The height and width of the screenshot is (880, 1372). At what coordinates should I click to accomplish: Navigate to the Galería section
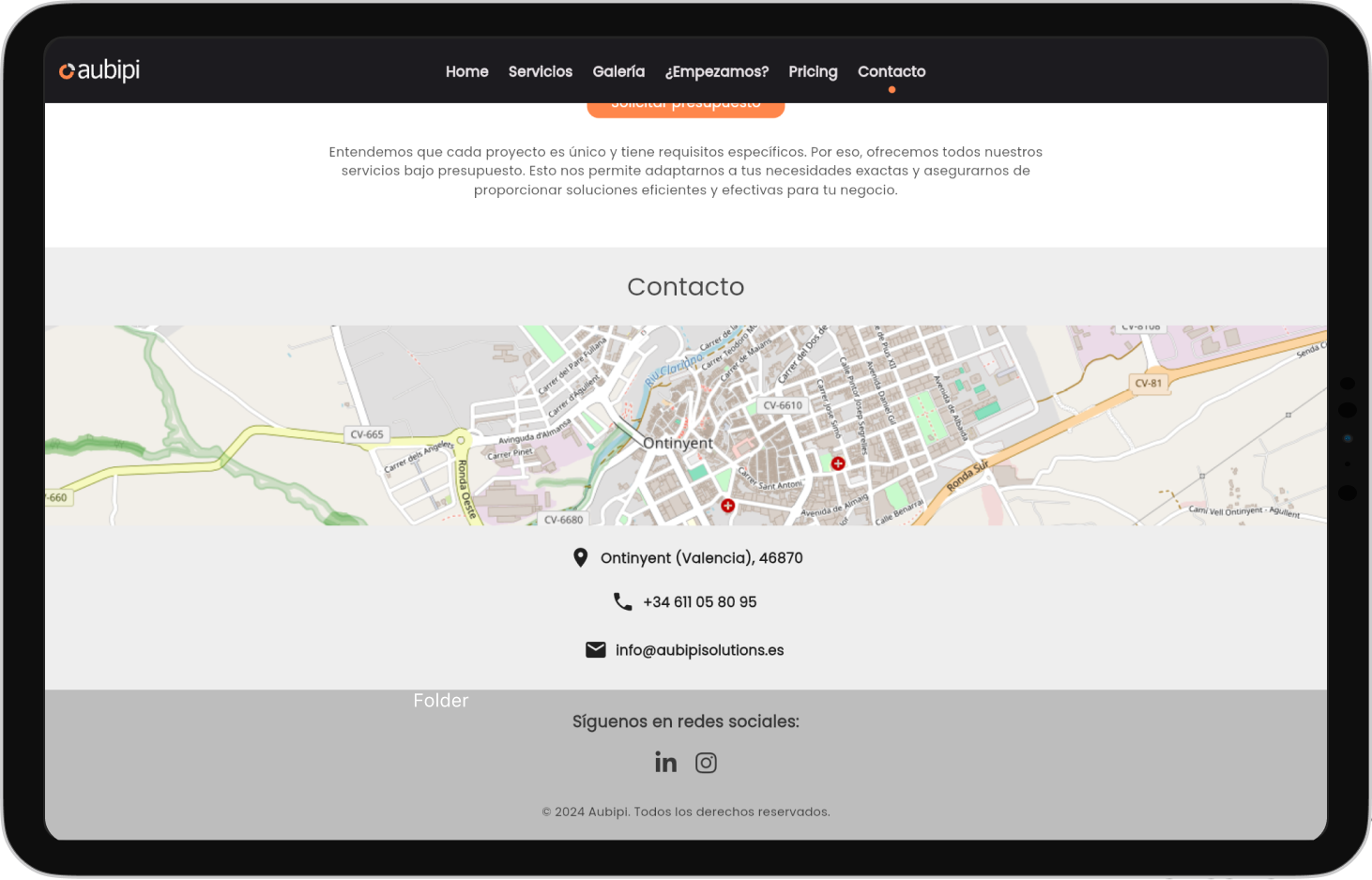coord(618,71)
